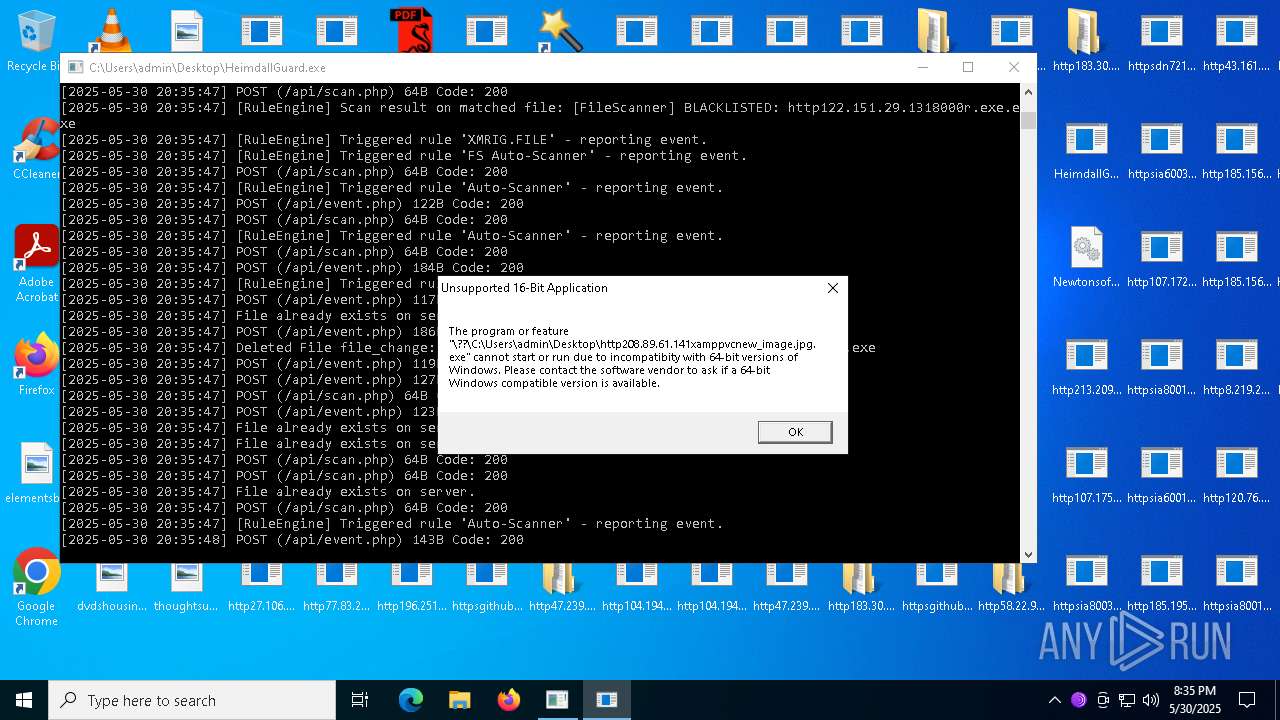
Task: Open the volume control tray icon
Action: 1151,700
